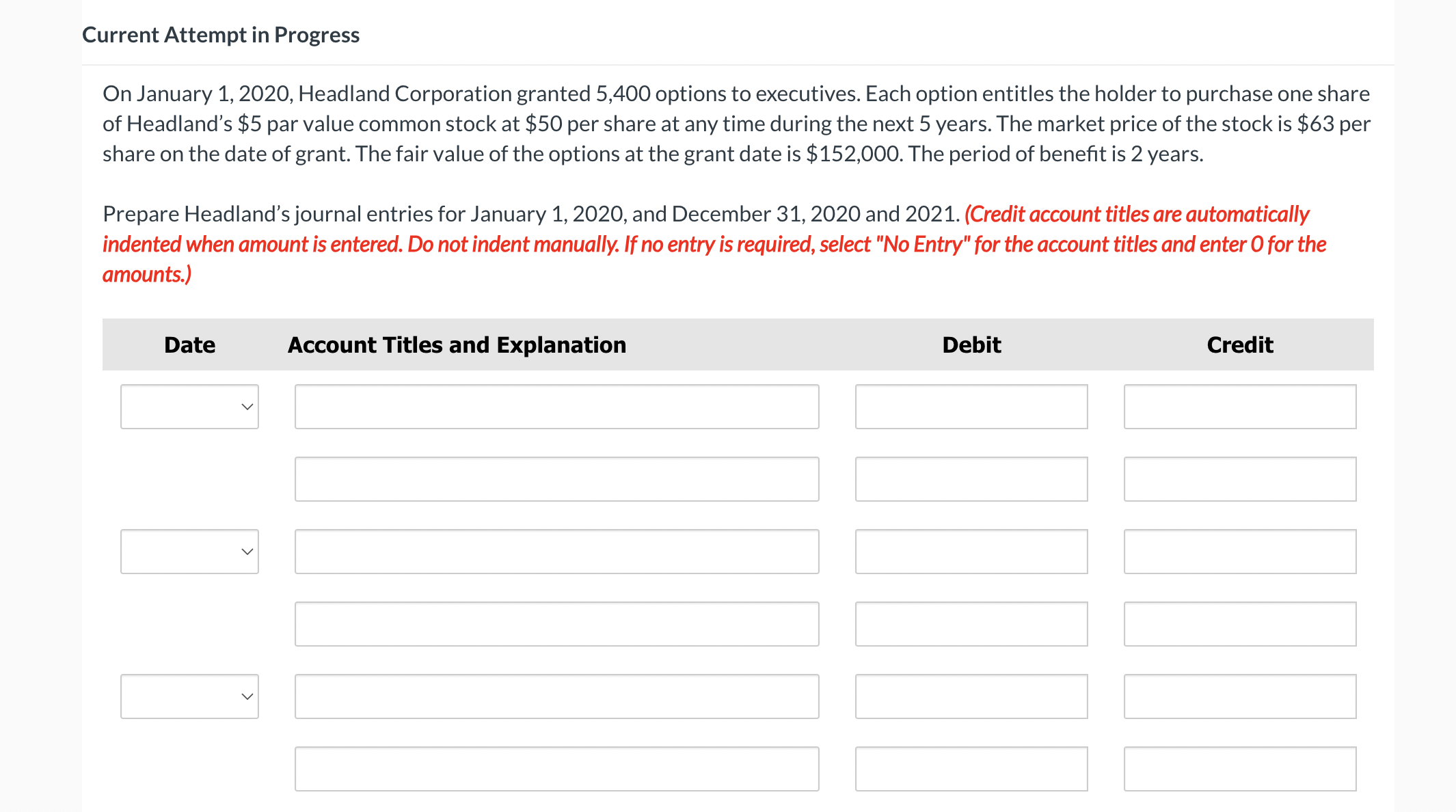Click the first Account Titles input field
Screen dimensions: 1456x812
[x=556, y=407]
